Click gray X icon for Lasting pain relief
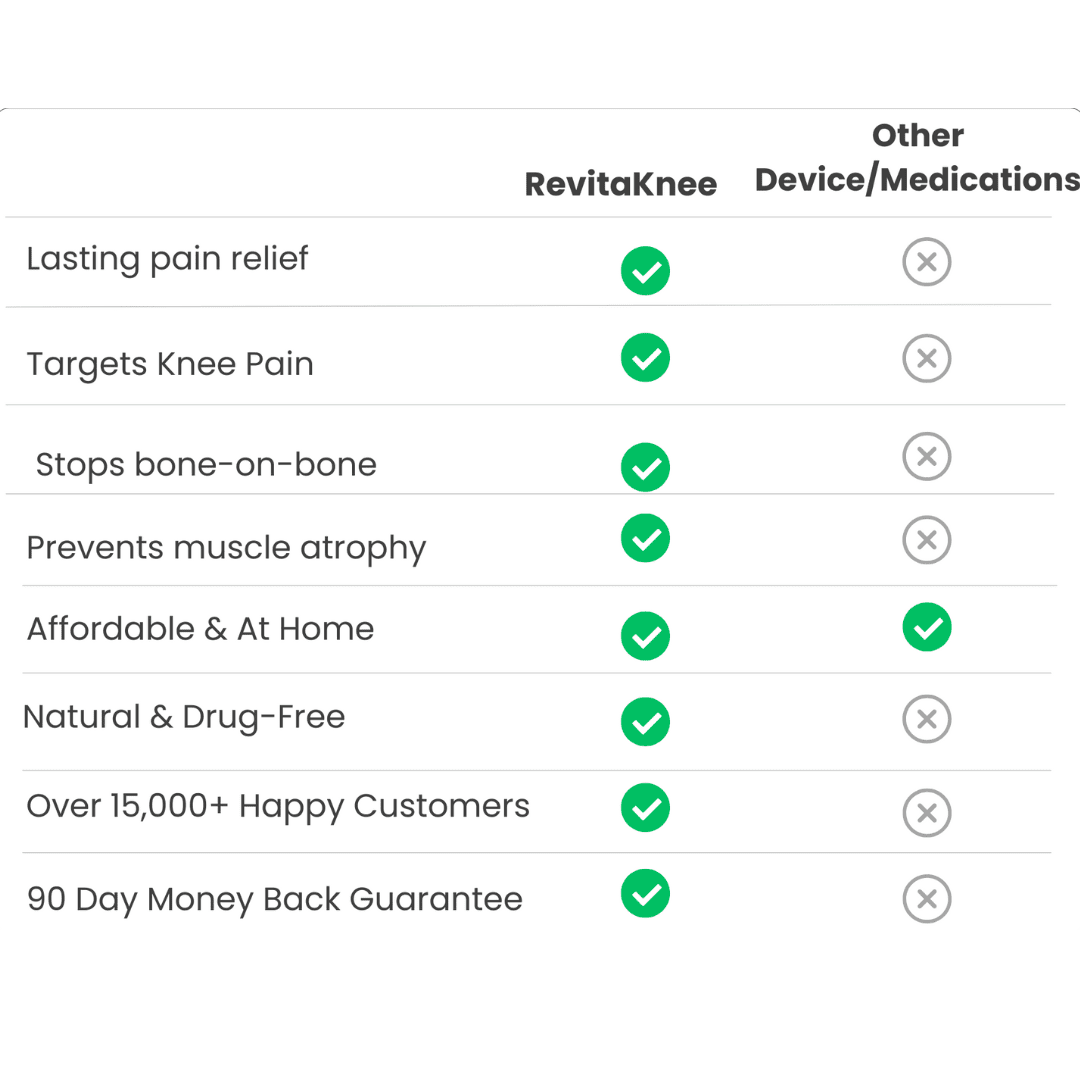Image resolution: width=1080 pixels, height=1080 pixels. click(927, 262)
